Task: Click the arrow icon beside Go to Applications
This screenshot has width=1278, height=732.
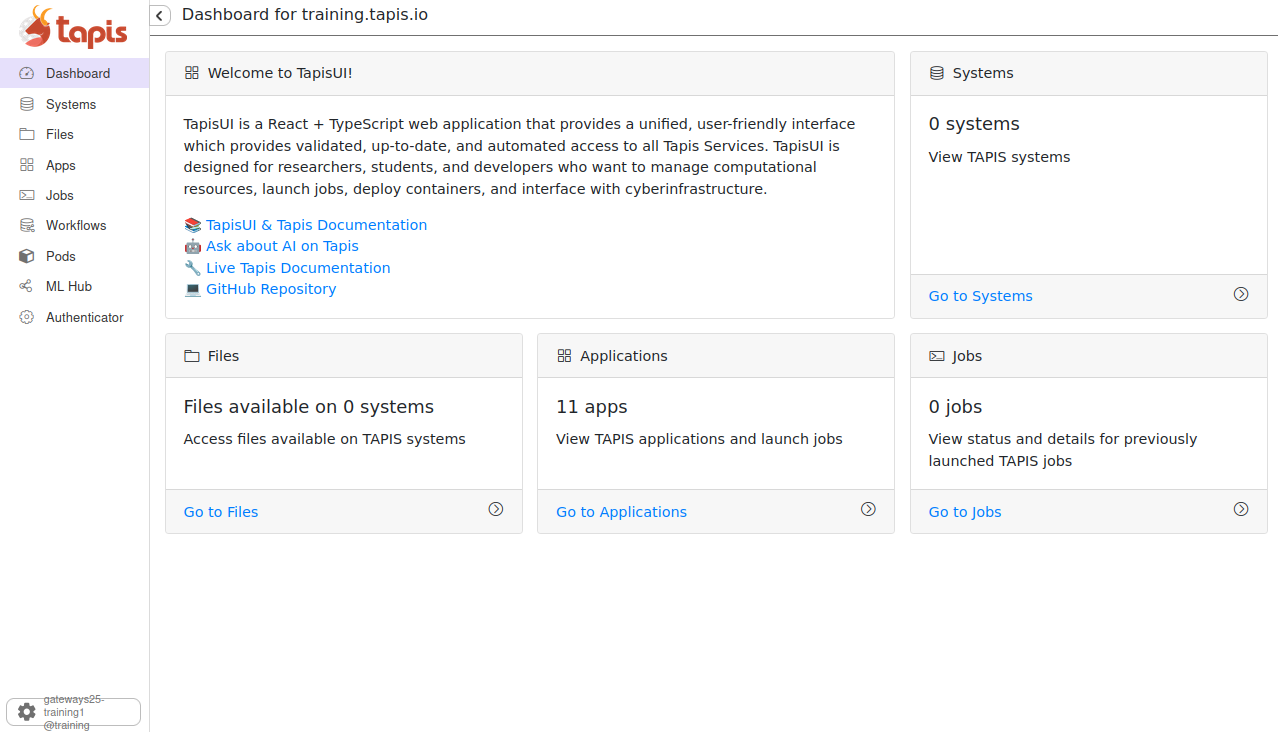Action: [x=868, y=509]
